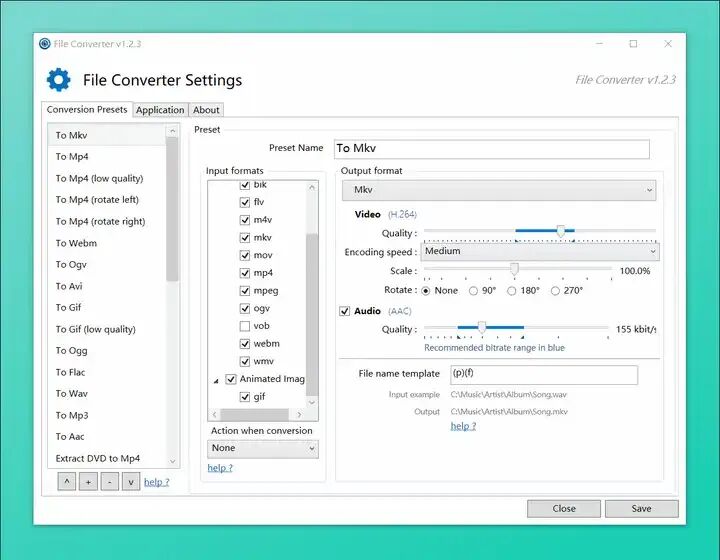Image resolution: width=720 pixels, height=560 pixels.
Task: Collapse the Animated Images tree group
Action: tap(216, 381)
